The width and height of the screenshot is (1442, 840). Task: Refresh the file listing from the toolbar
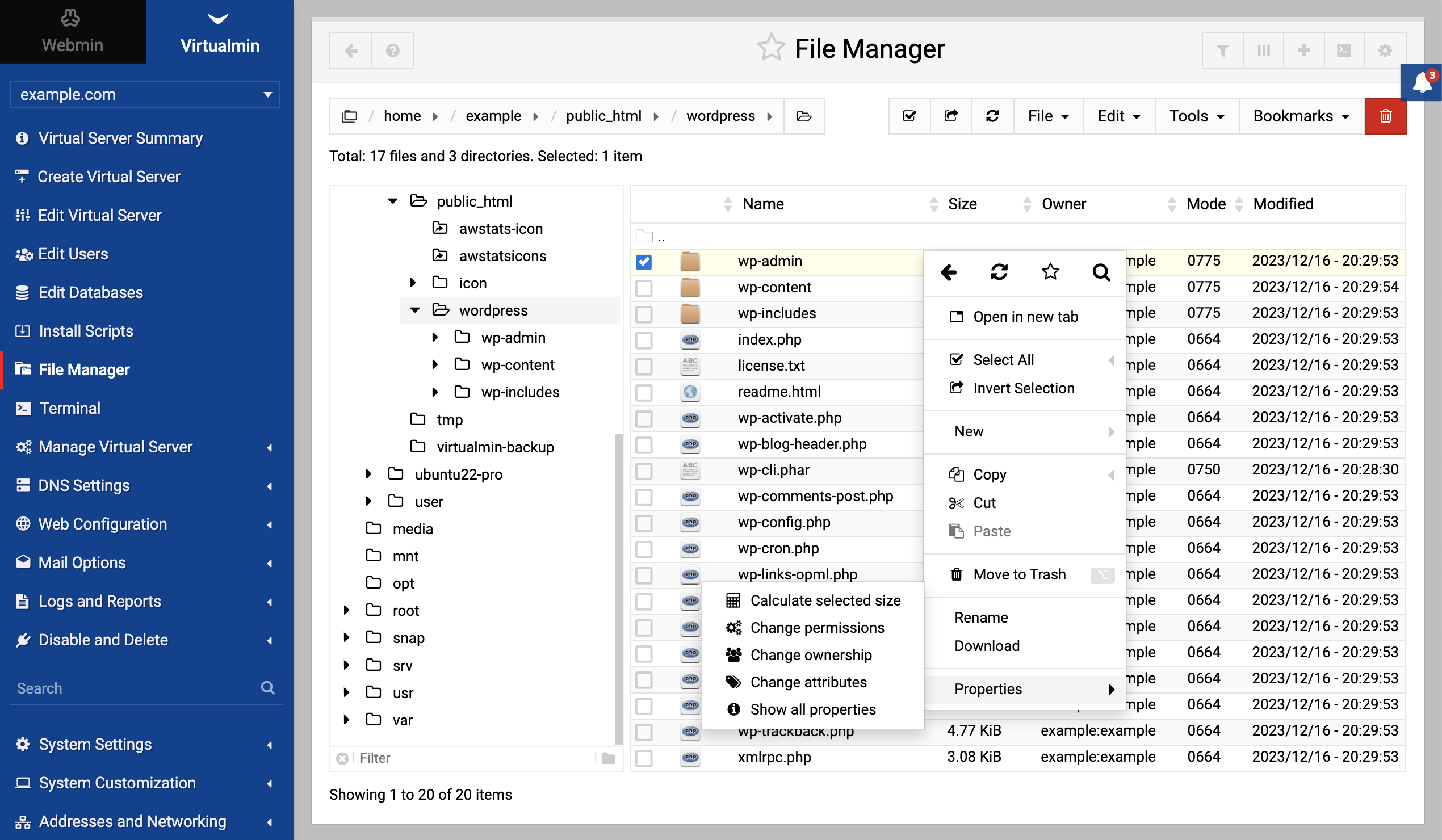coord(992,116)
